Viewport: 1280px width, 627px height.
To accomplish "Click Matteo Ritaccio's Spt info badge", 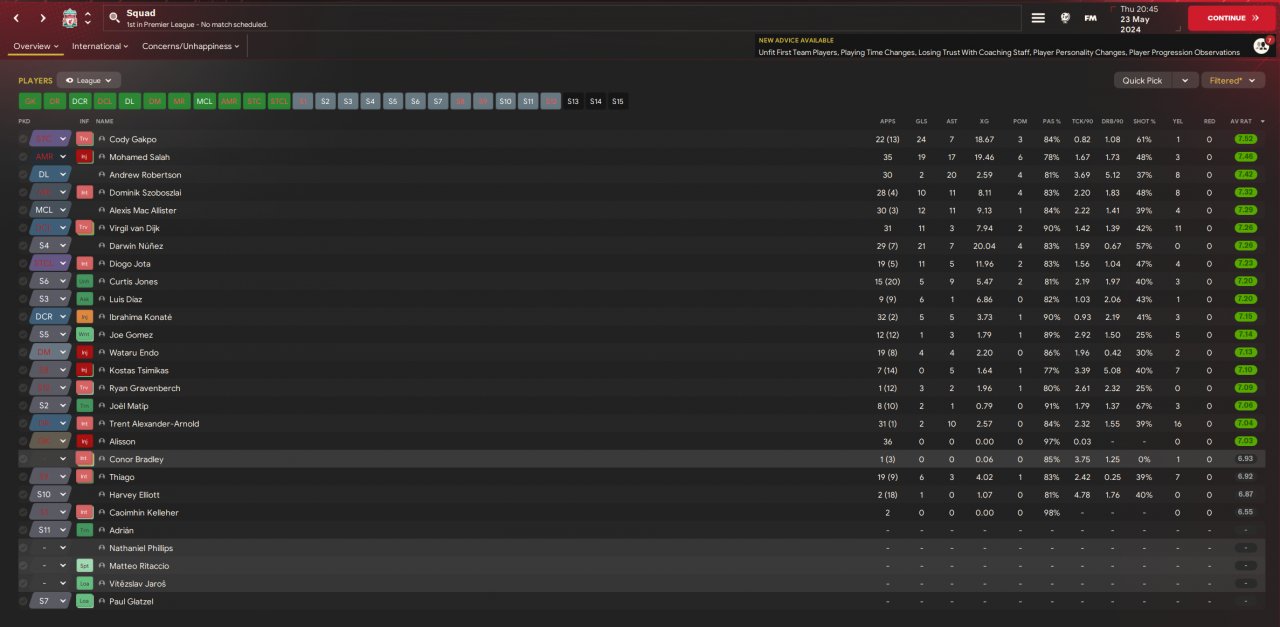I will pos(85,566).
